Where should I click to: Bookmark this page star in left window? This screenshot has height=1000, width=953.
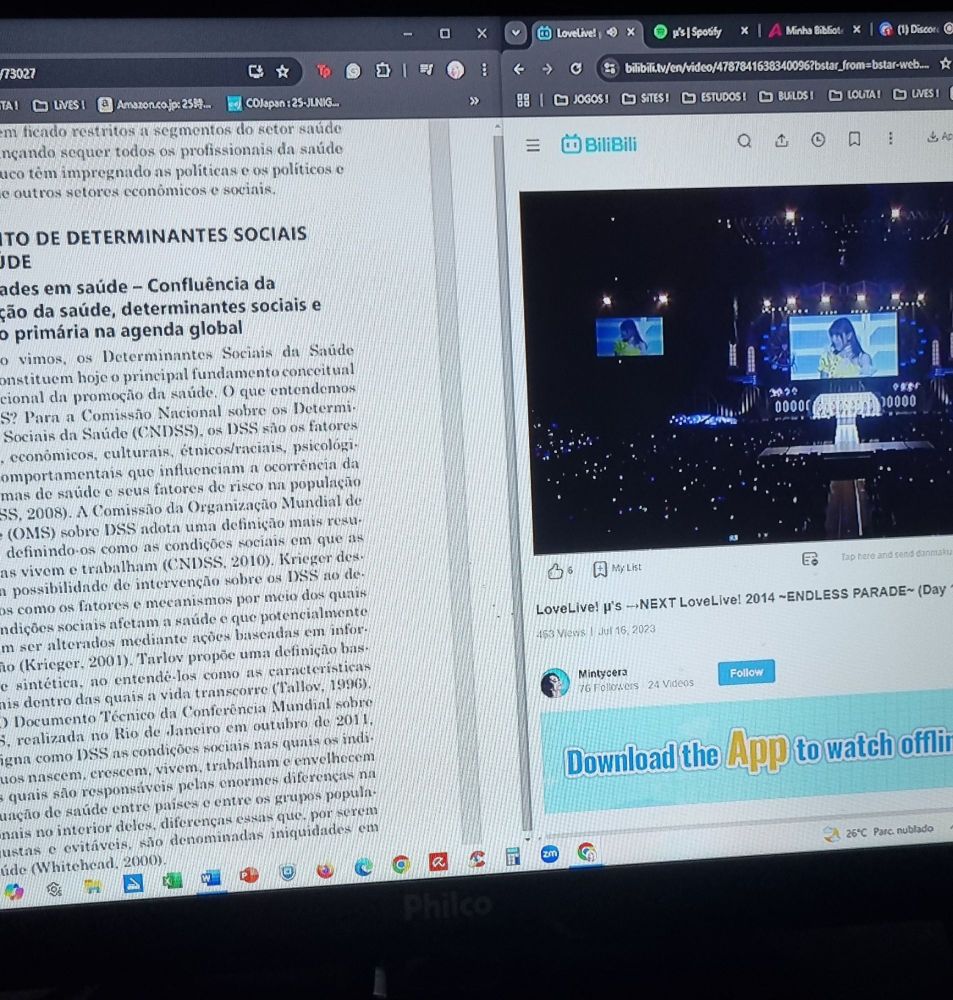click(283, 71)
